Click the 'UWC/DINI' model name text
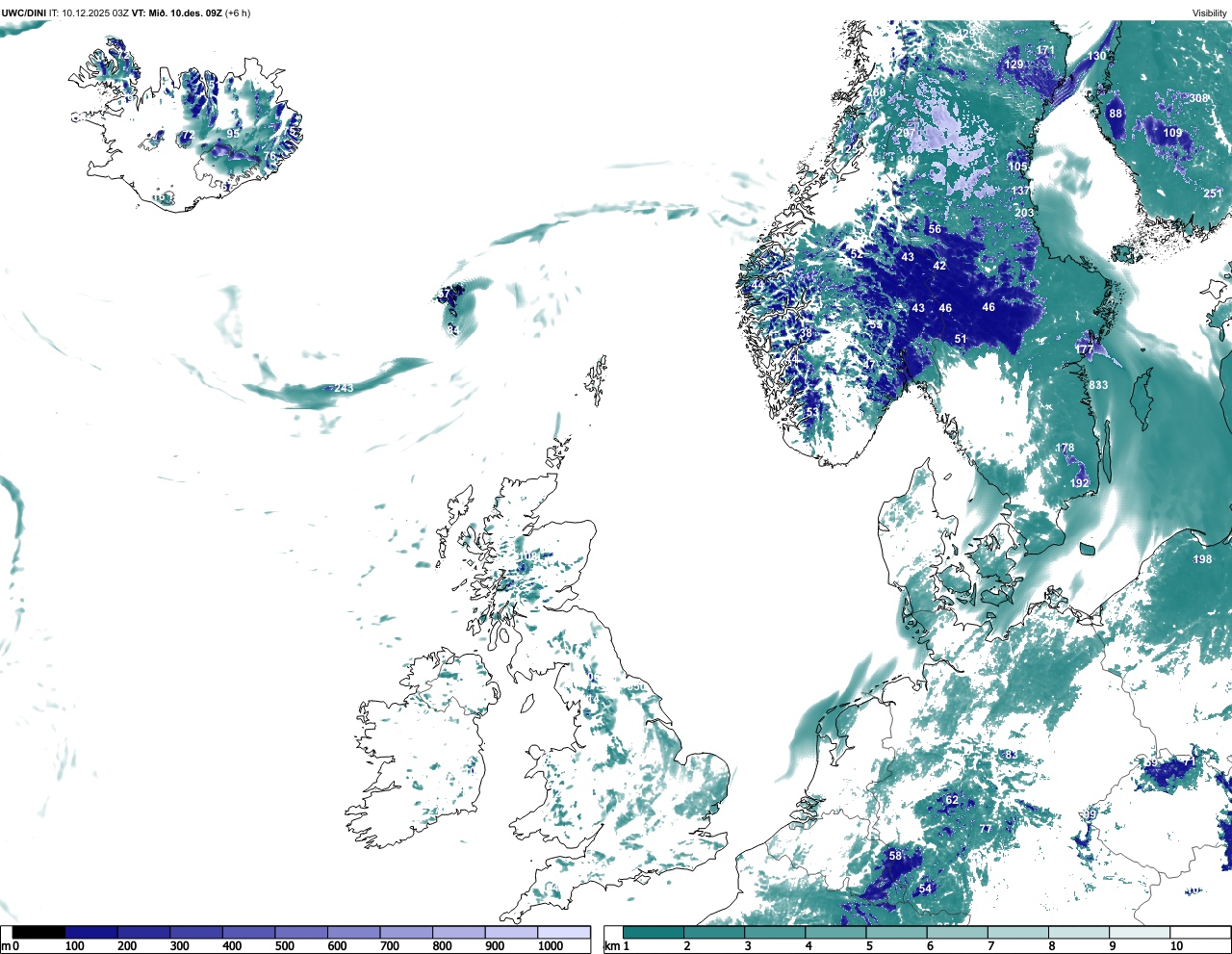The height and width of the screenshot is (954, 1232). point(24,13)
